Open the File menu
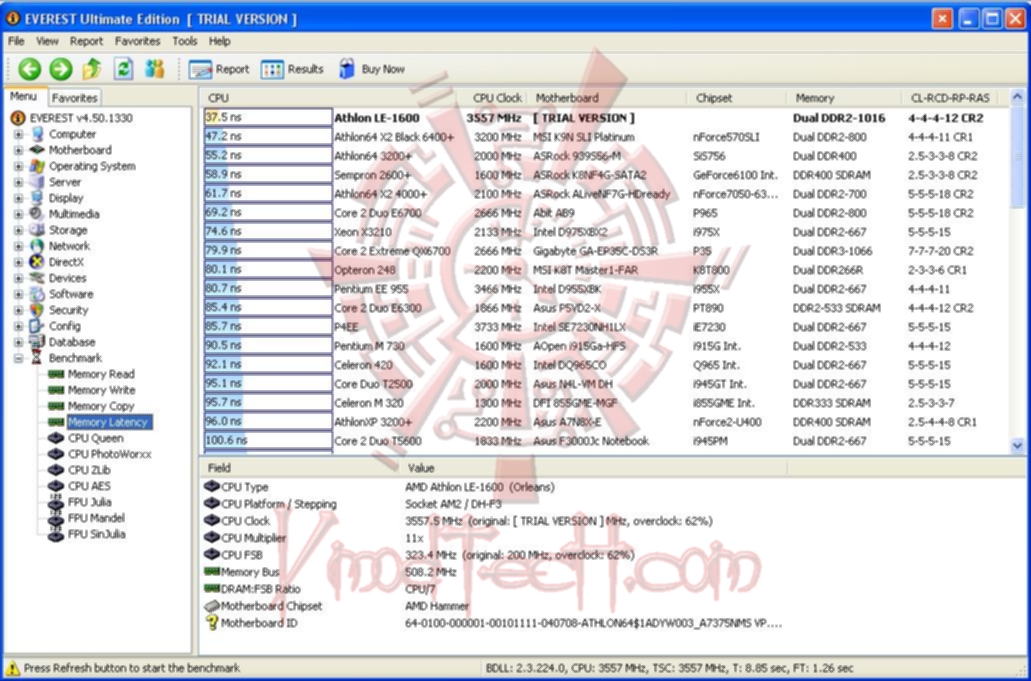The width and height of the screenshot is (1031, 681). point(16,41)
